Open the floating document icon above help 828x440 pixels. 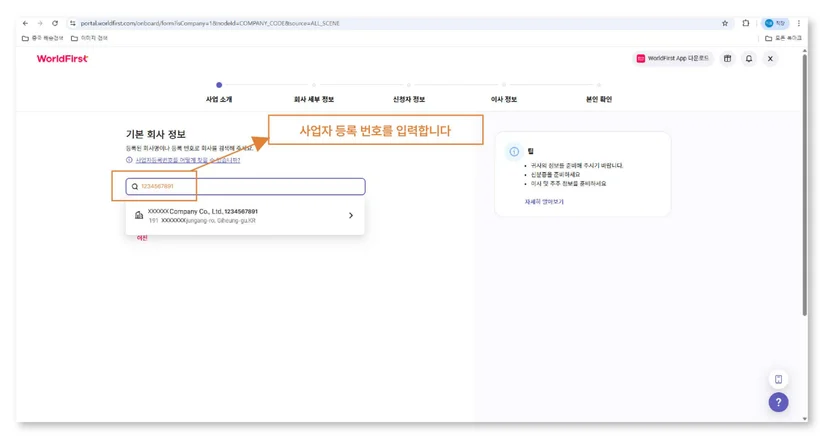778,379
